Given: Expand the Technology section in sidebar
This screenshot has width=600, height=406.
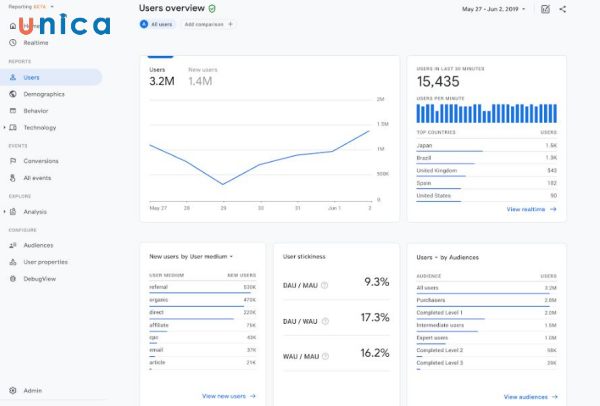Looking at the screenshot, I should tap(5, 127).
